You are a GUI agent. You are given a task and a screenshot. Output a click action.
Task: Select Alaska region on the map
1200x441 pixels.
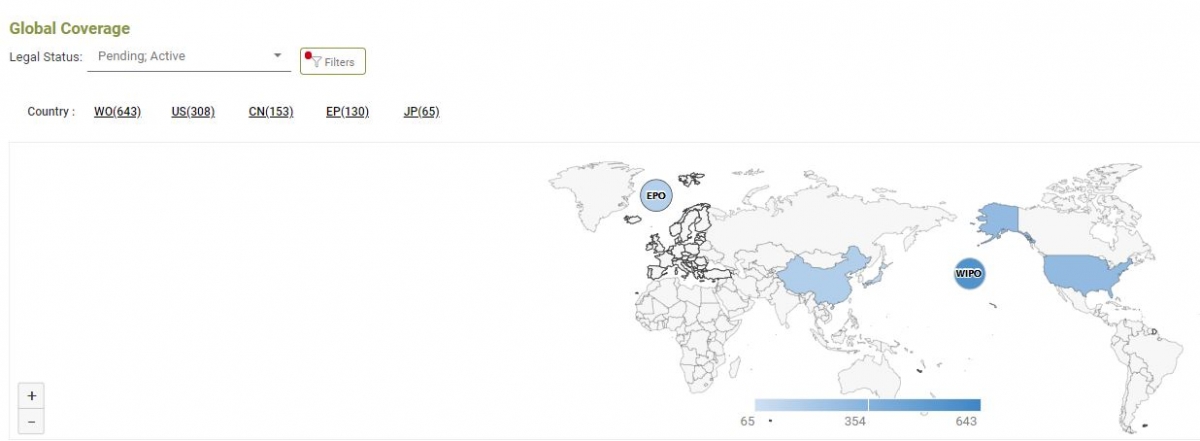coord(998,219)
